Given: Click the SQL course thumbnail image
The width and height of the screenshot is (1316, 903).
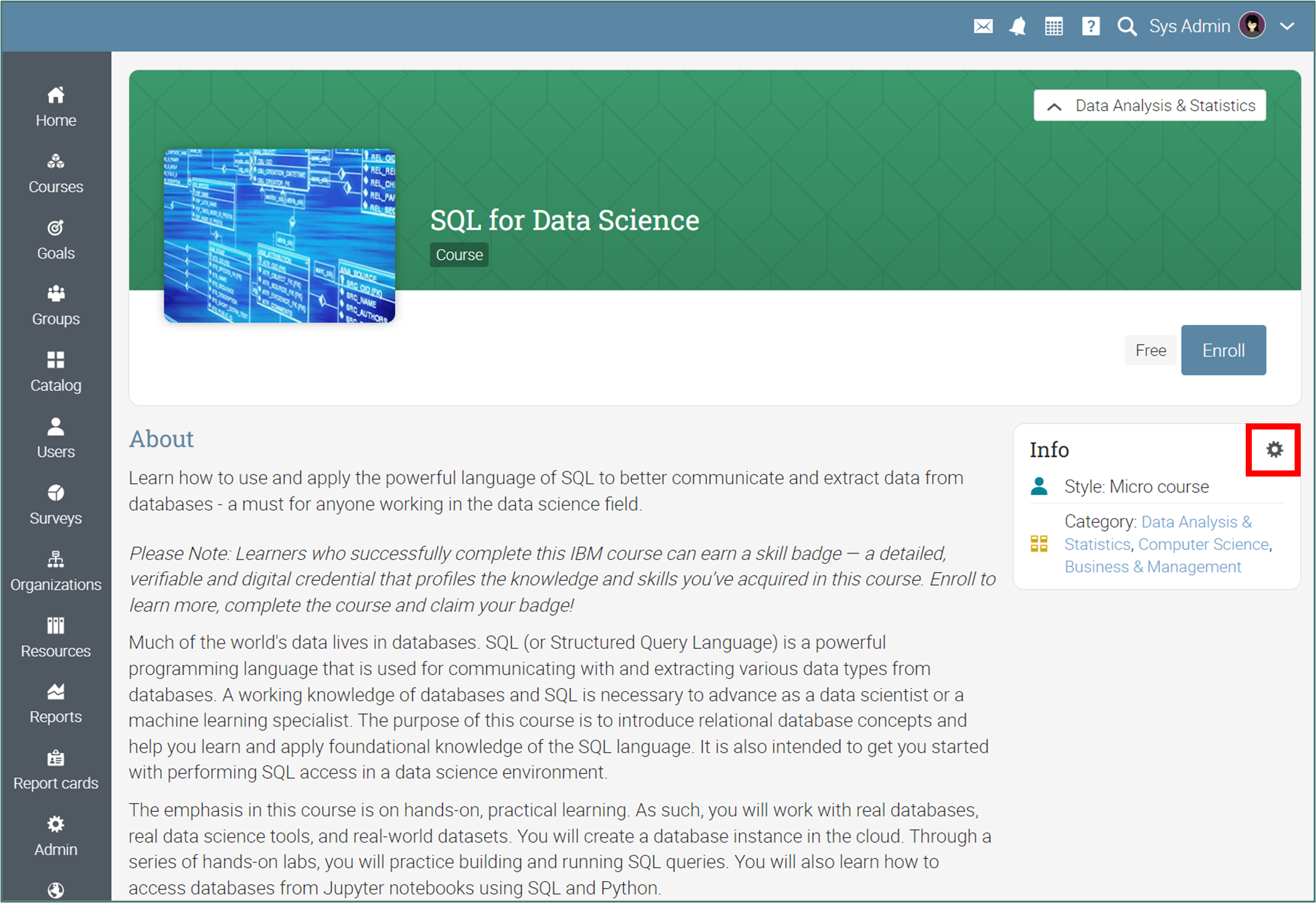Looking at the screenshot, I should point(279,235).
